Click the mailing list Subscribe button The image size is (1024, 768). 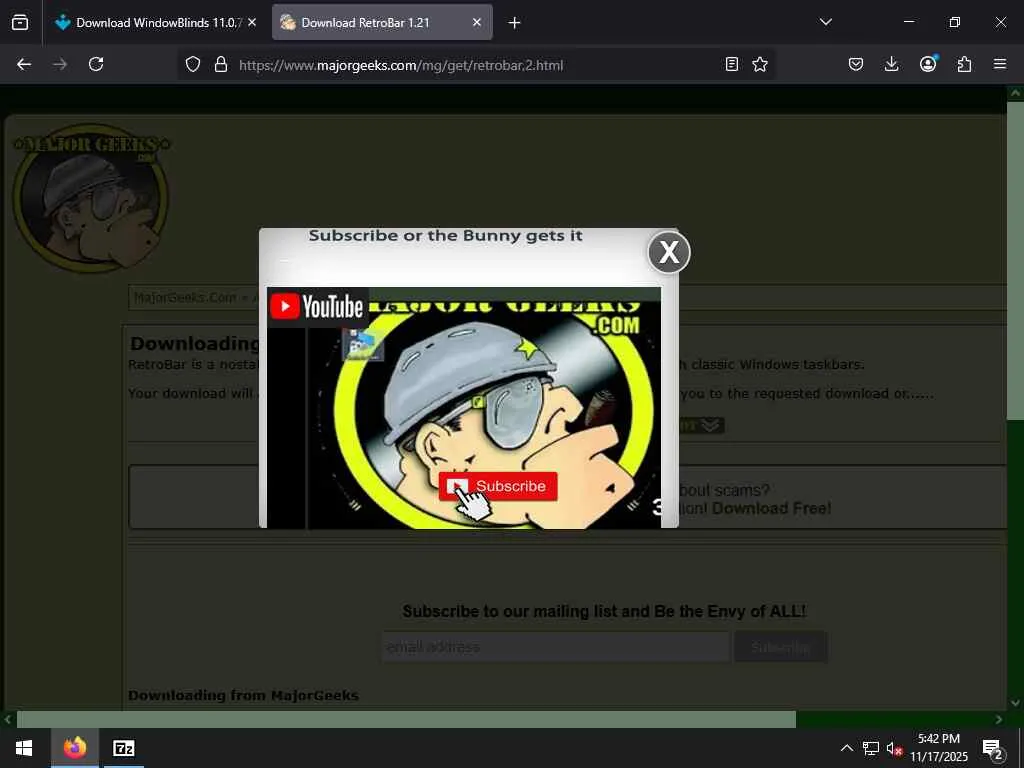[x=781, y=647]
